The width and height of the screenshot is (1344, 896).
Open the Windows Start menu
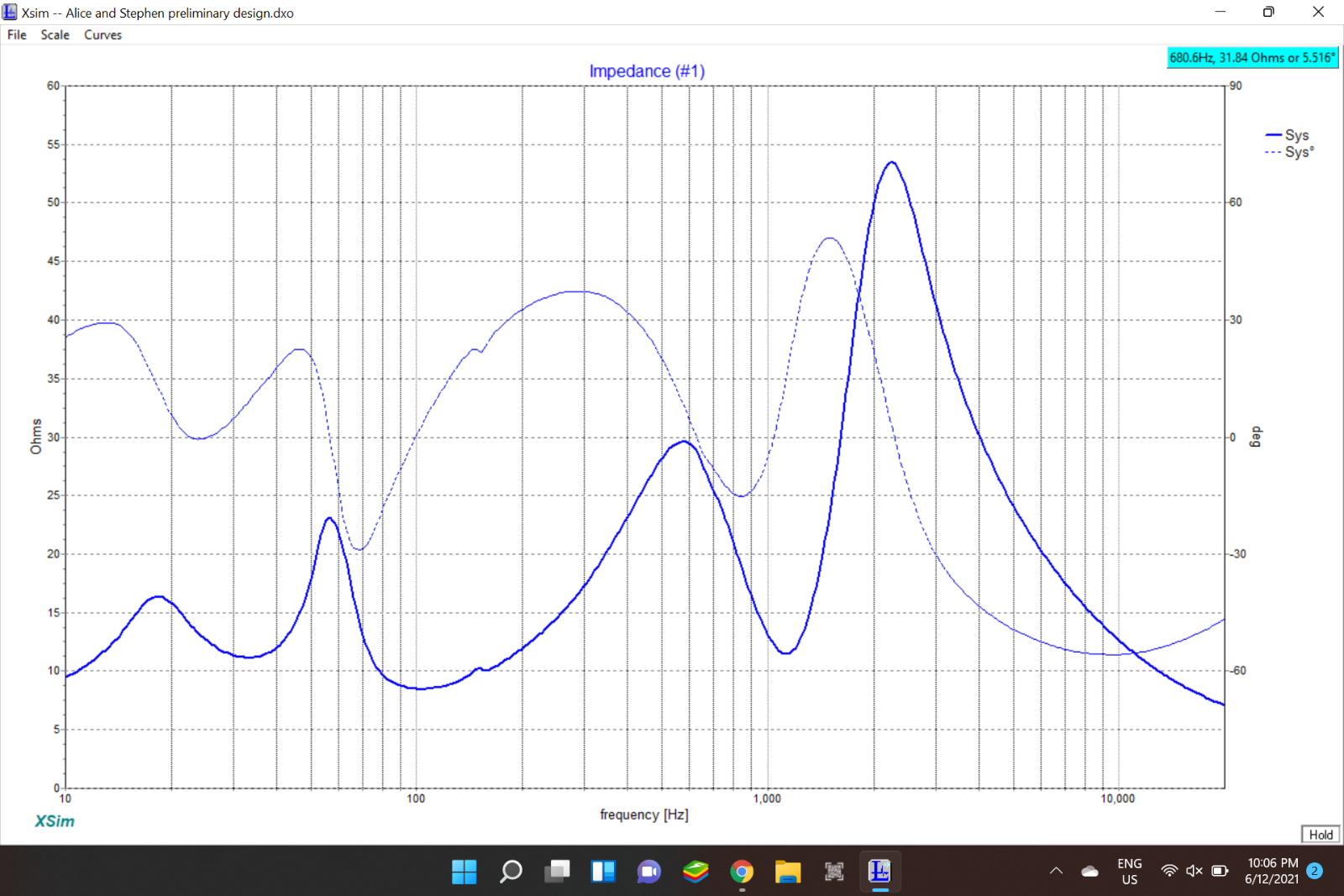[x=464, y=872]
